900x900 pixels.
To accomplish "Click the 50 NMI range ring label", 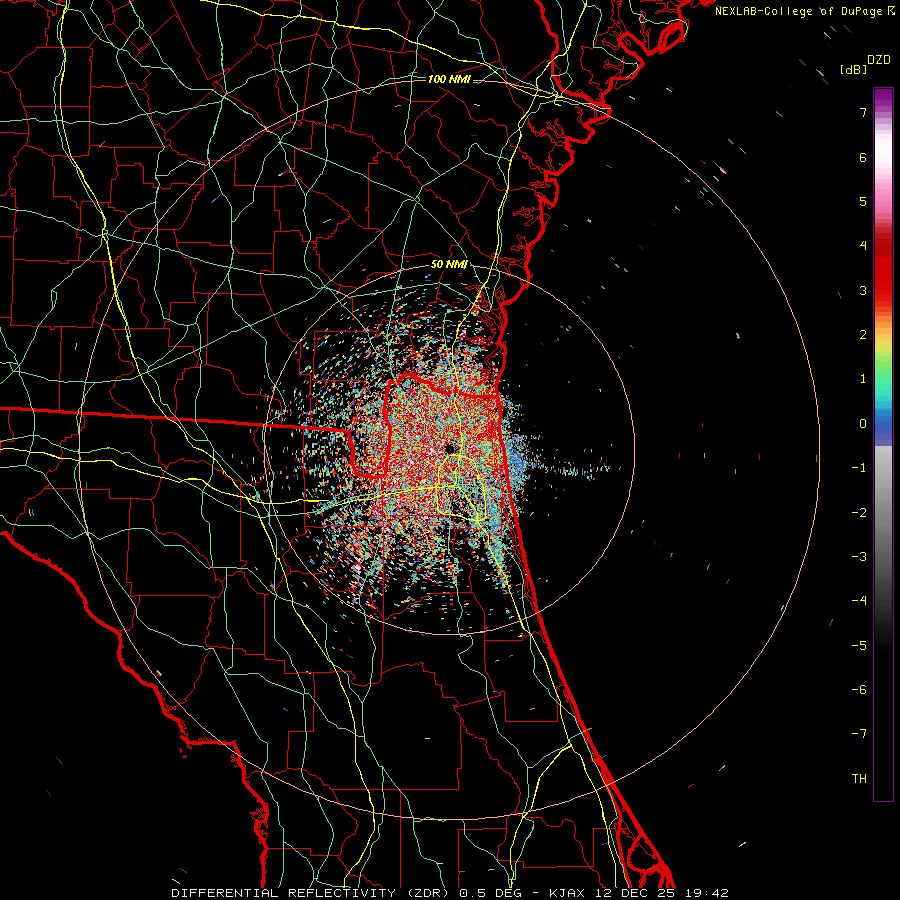I will coord(449,265).
